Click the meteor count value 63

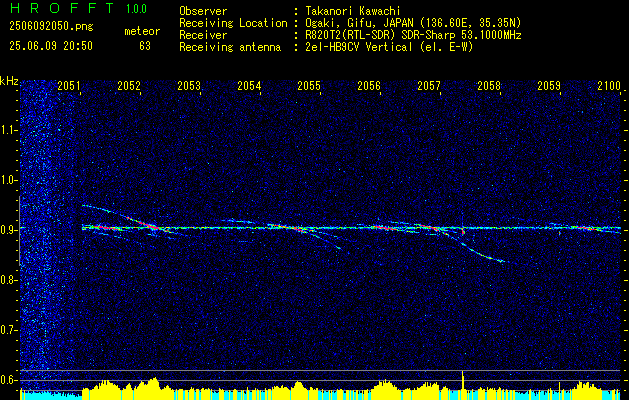(x=145, y=46)
